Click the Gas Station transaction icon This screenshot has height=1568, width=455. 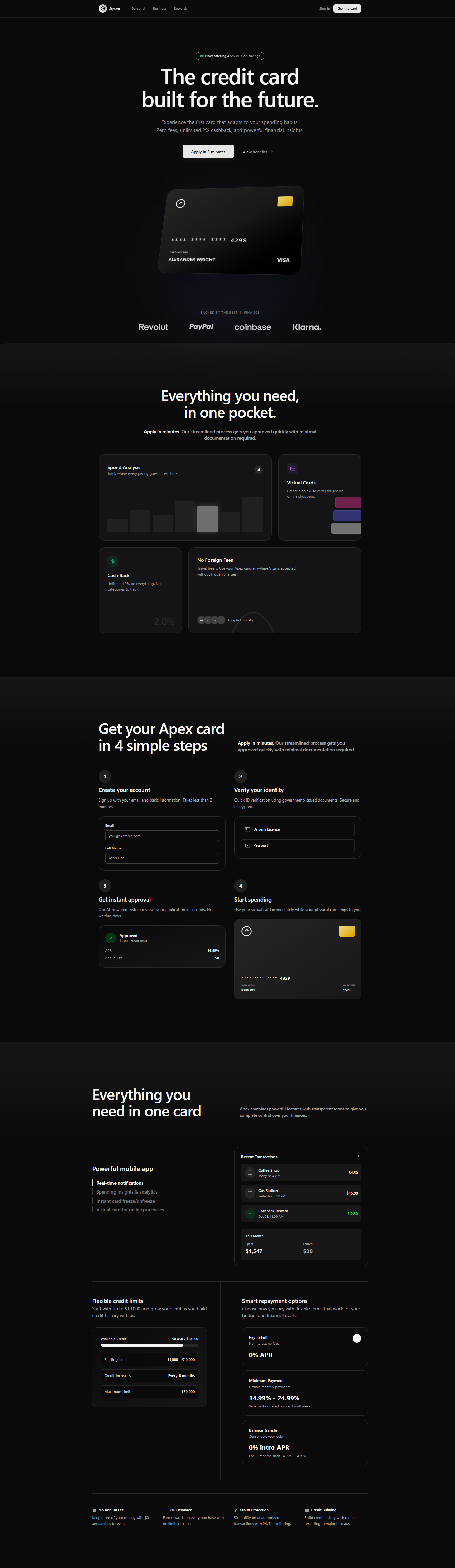pyautogui.click(x=250, y=1193)
